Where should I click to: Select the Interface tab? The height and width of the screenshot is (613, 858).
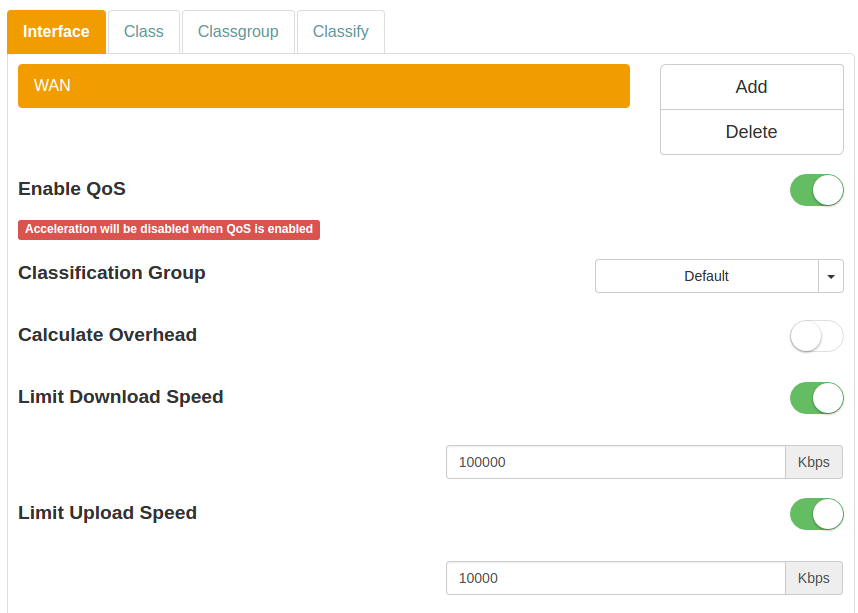click(56, 32)
